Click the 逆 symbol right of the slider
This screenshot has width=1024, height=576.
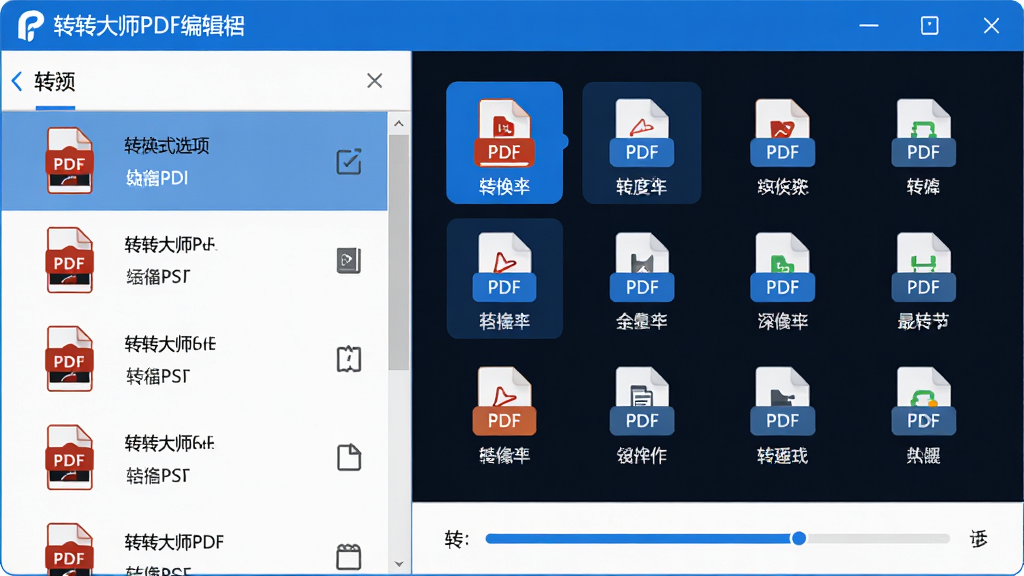pyautogui.click(x=978, y=539)
